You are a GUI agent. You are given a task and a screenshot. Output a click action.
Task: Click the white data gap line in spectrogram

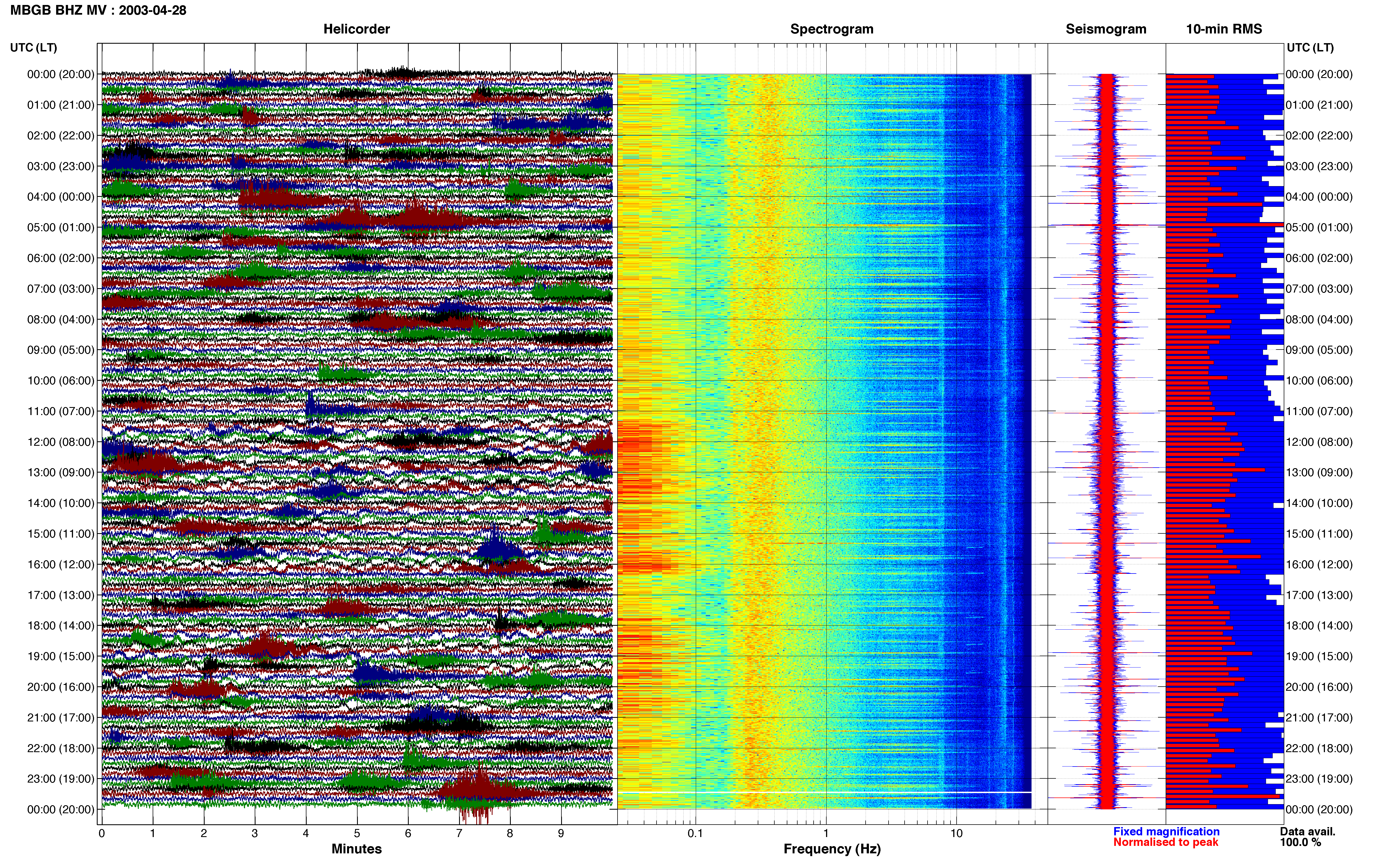pos(824,793)
